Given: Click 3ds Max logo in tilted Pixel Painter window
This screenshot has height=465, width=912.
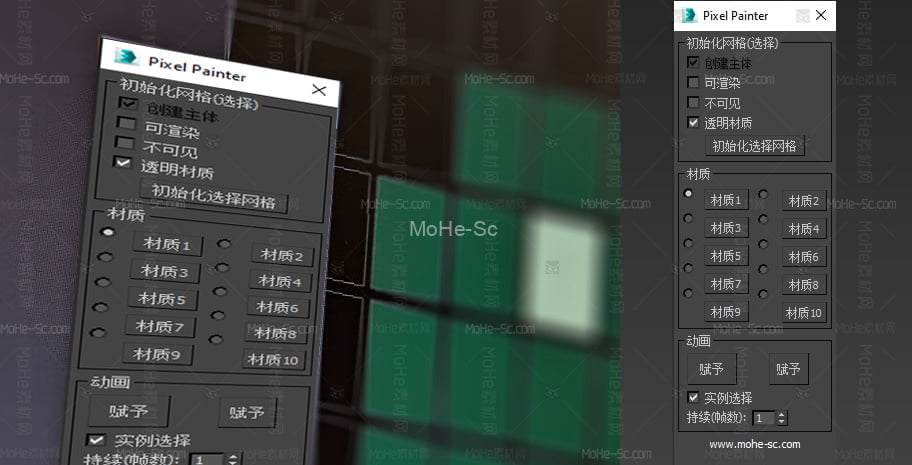Looking at the screenshot, I should (126, 56).
